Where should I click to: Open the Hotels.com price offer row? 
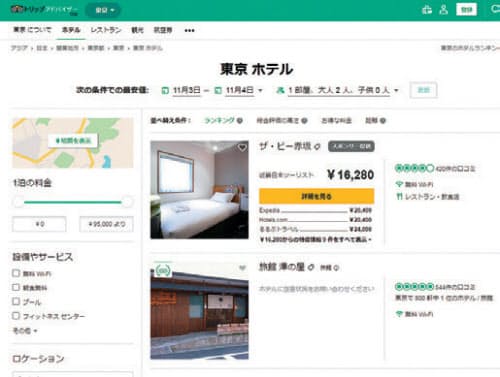pyautogui.click(x=315, y=220)
